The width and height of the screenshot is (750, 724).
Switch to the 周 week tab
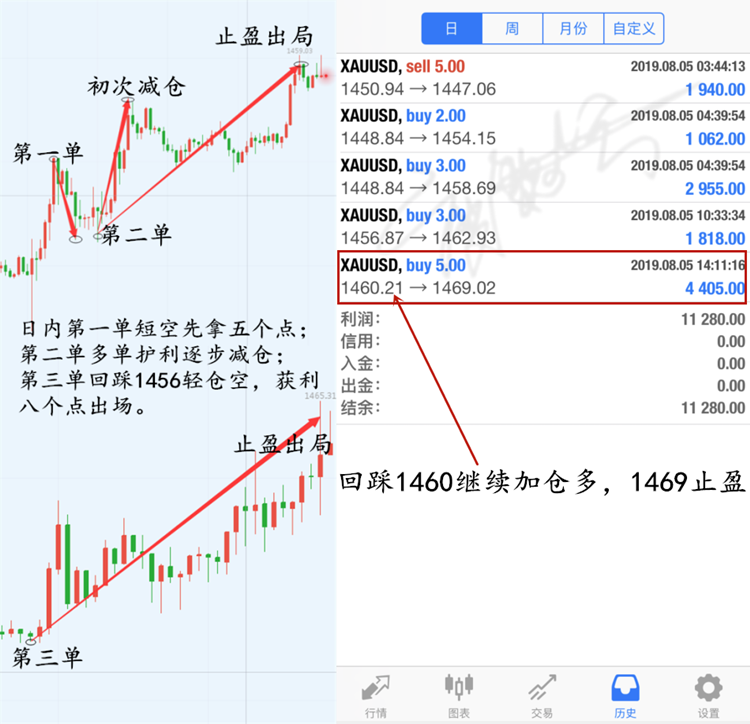pyautogui.click(x=512, y=29)
